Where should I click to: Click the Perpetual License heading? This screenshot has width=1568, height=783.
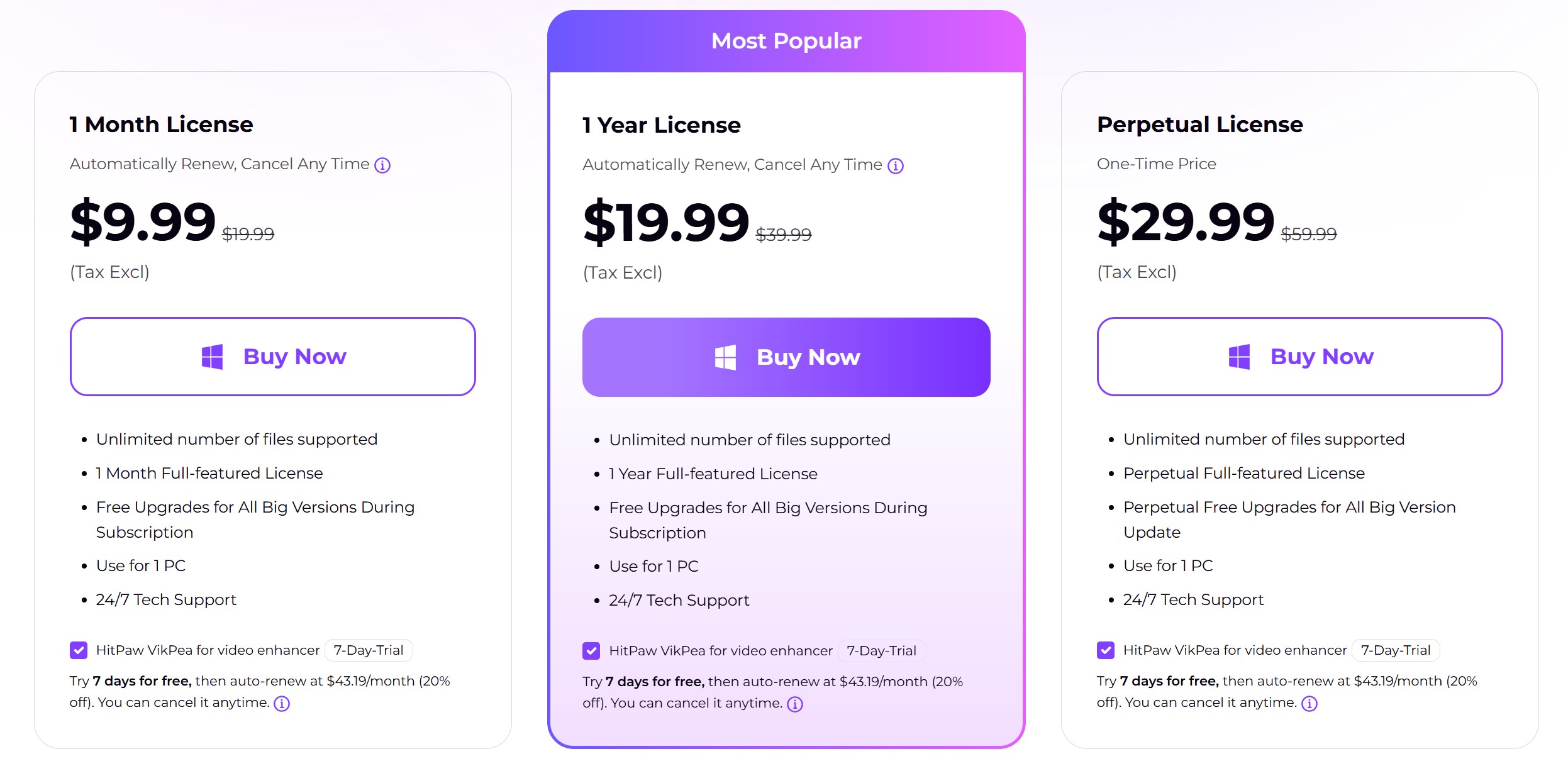pyautogui.click(x=1199, y=125)
